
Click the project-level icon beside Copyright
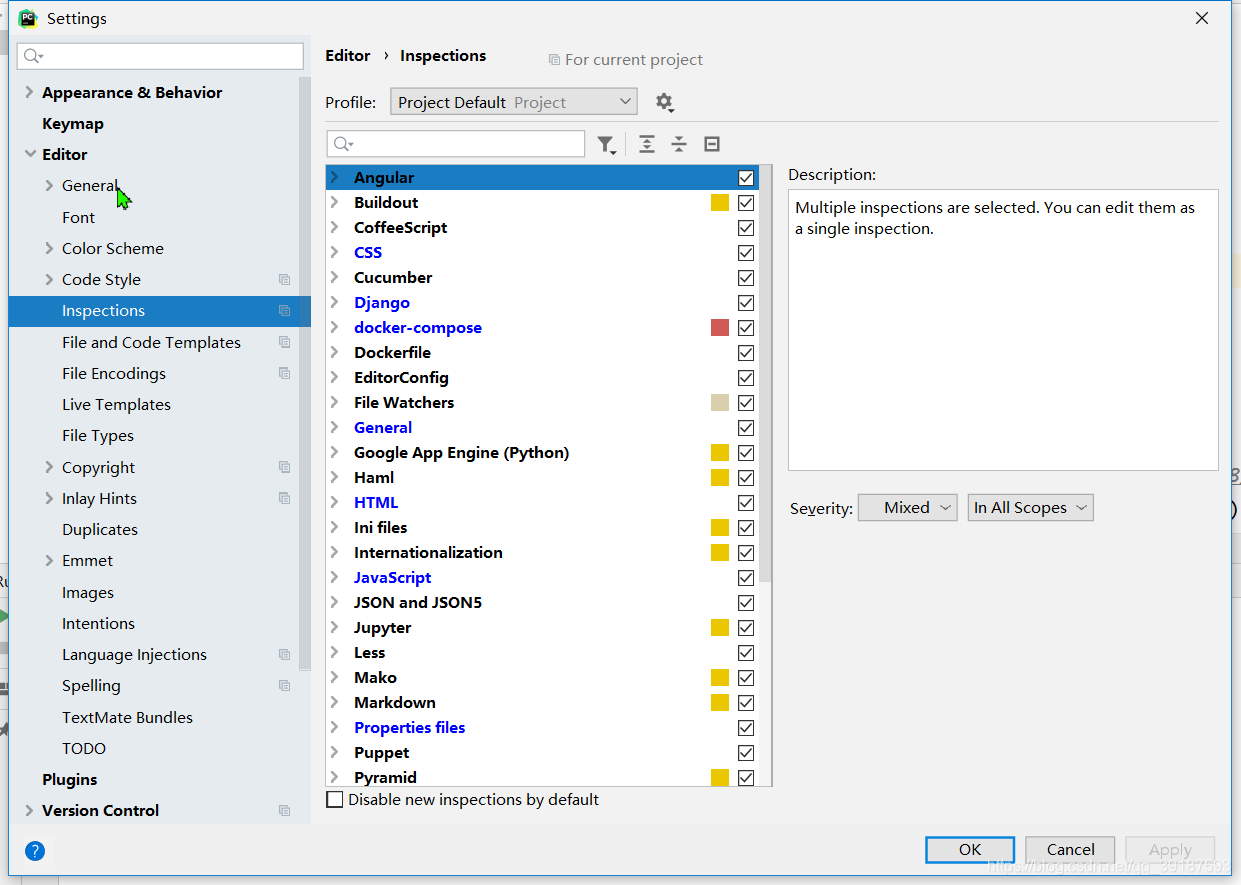(285, 467)
